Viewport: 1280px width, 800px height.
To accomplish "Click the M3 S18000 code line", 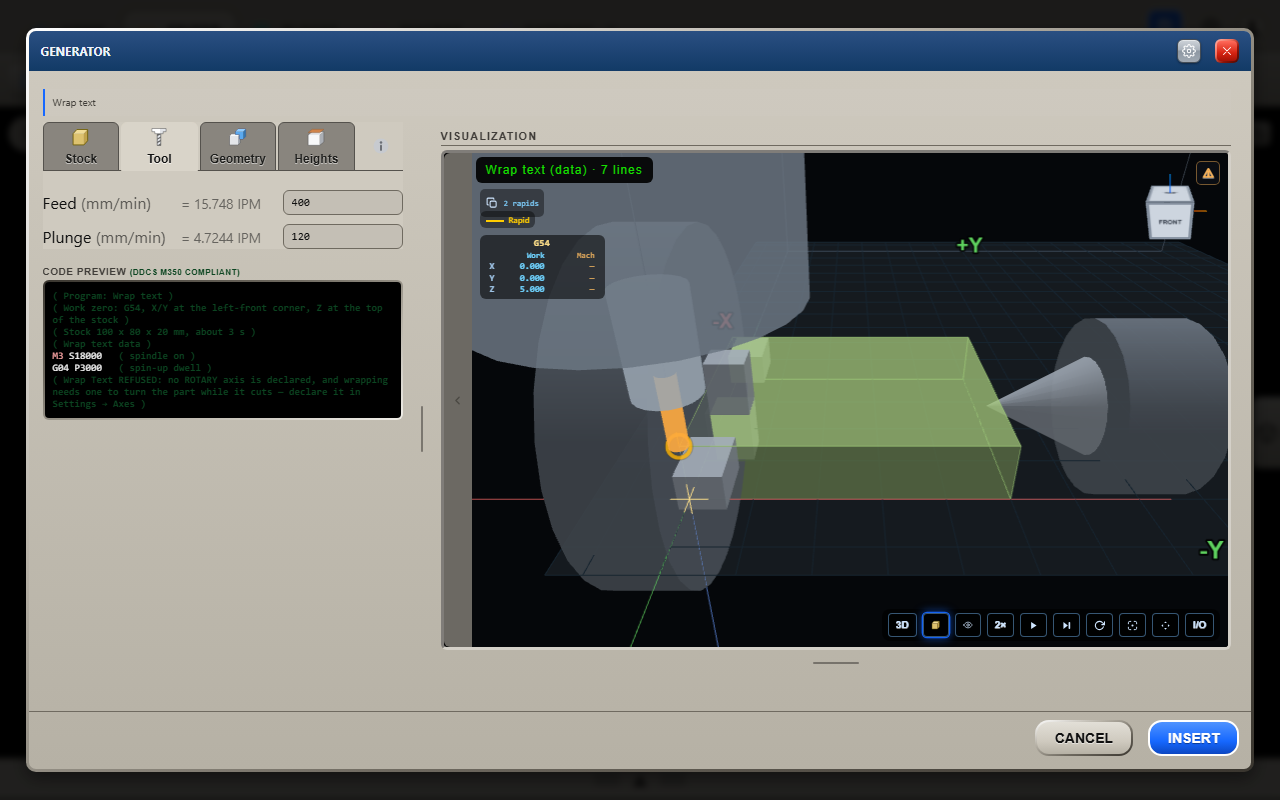I will 123,356.
